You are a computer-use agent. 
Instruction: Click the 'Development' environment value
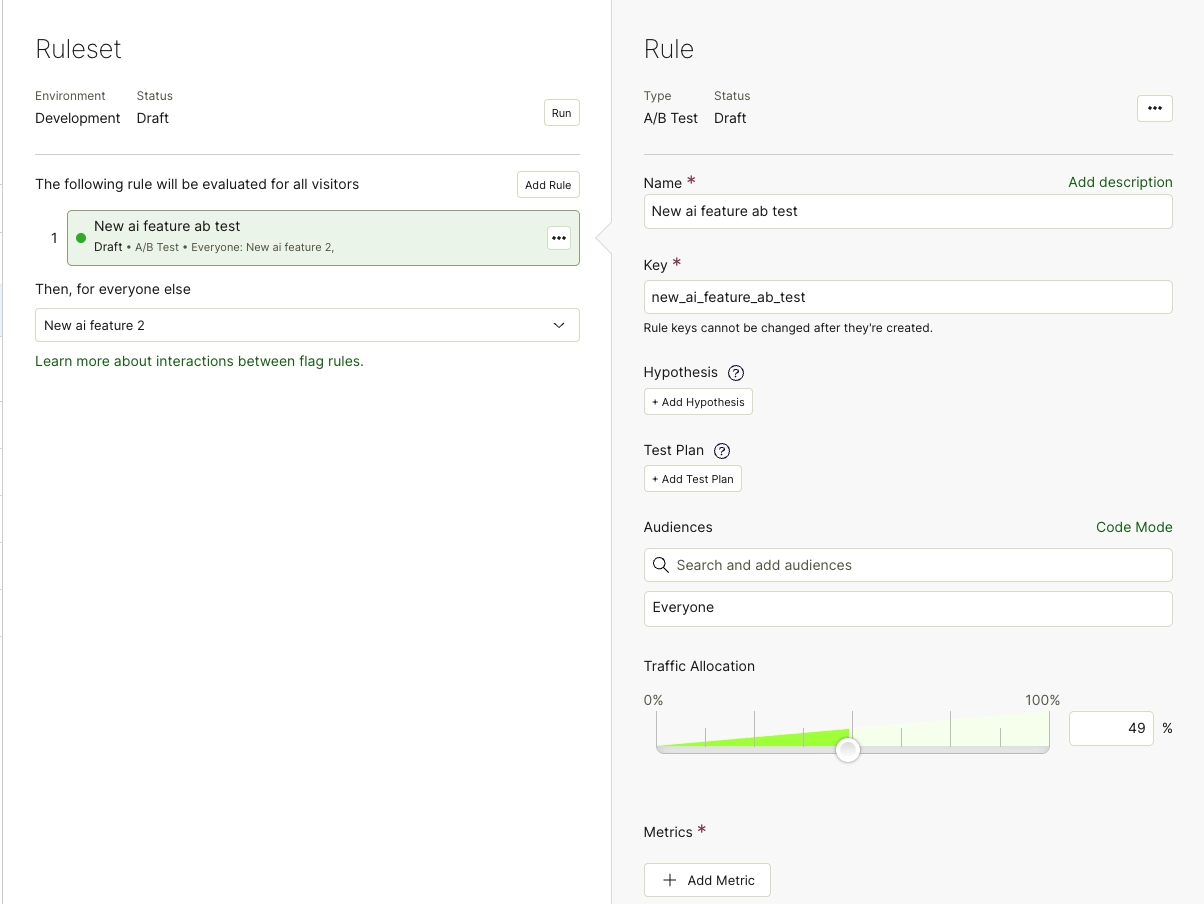pos(78,118)
